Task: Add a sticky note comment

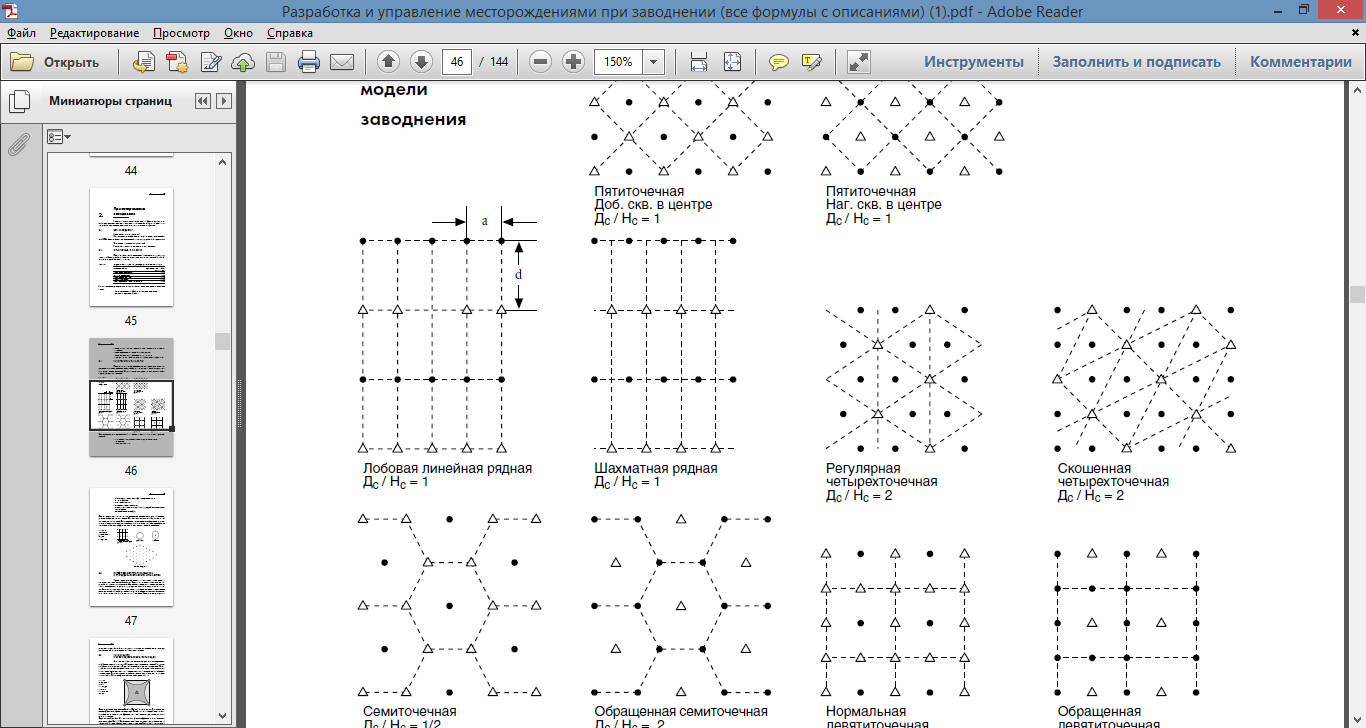Action: point(779,62)
